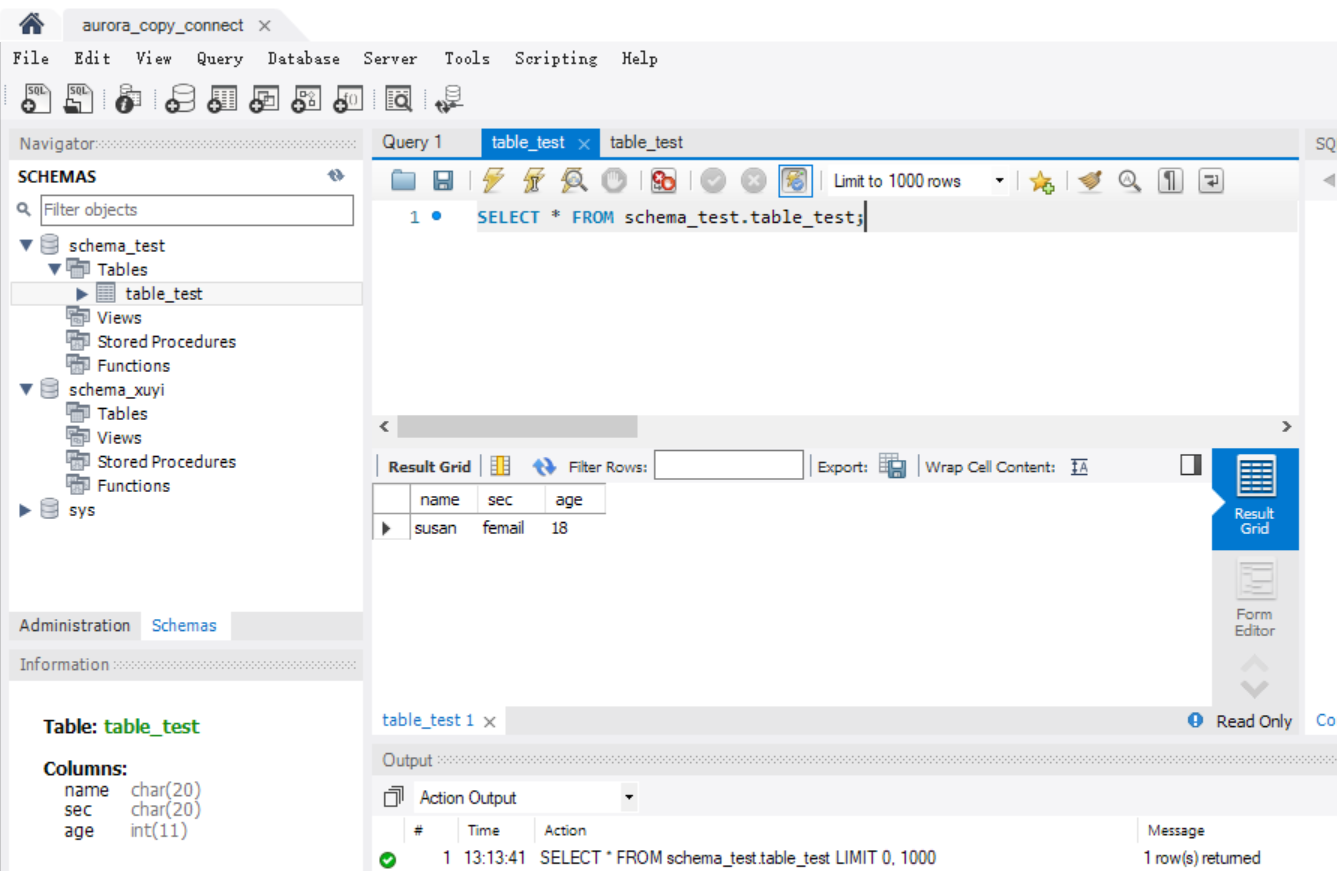1337x871 pixels.
Task: Switch to the Query 1 tab
Action: tap(412, 142)
